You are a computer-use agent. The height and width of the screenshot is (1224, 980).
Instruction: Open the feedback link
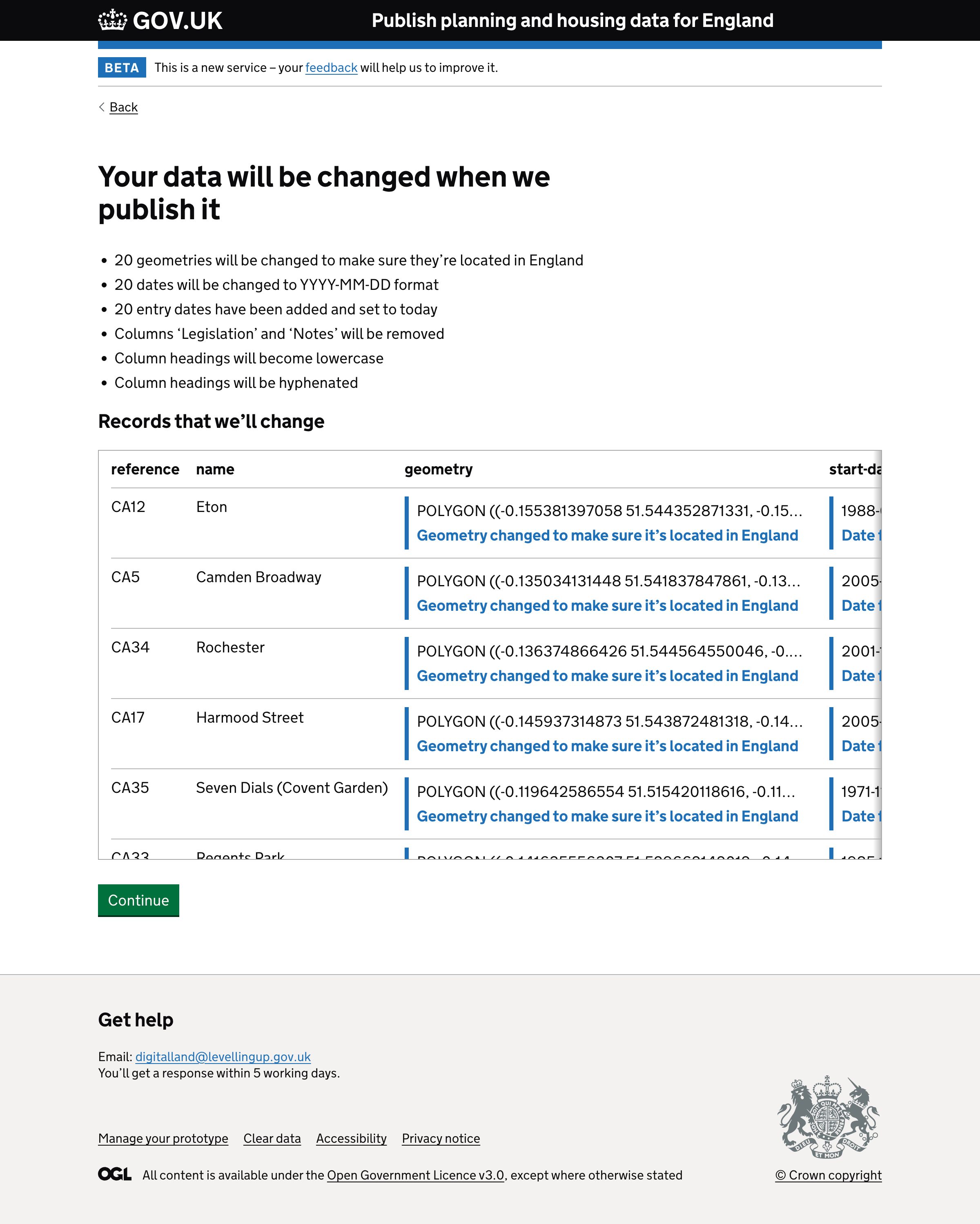click(331, 67)
